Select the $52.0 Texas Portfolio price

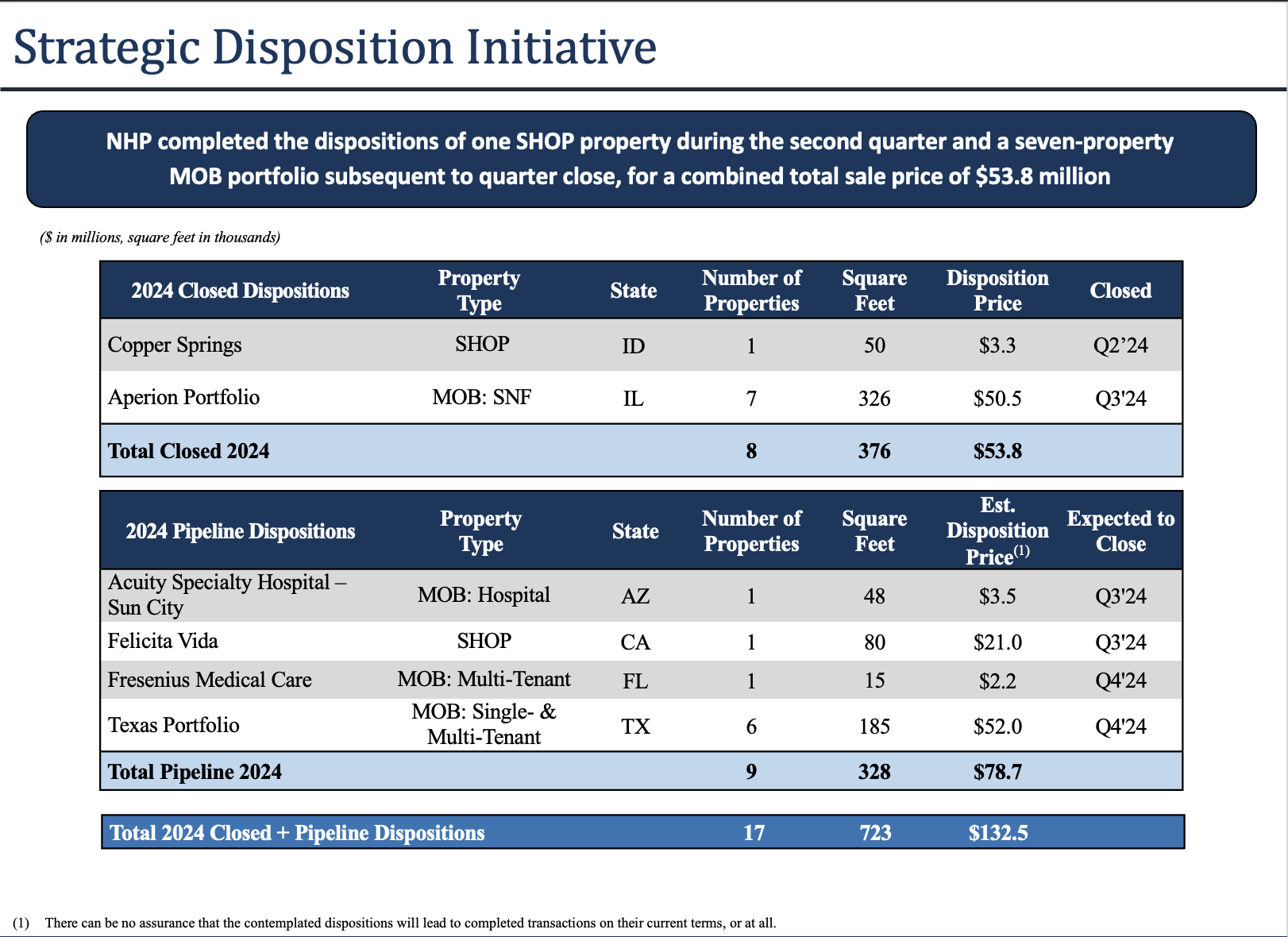coord(997,727)
